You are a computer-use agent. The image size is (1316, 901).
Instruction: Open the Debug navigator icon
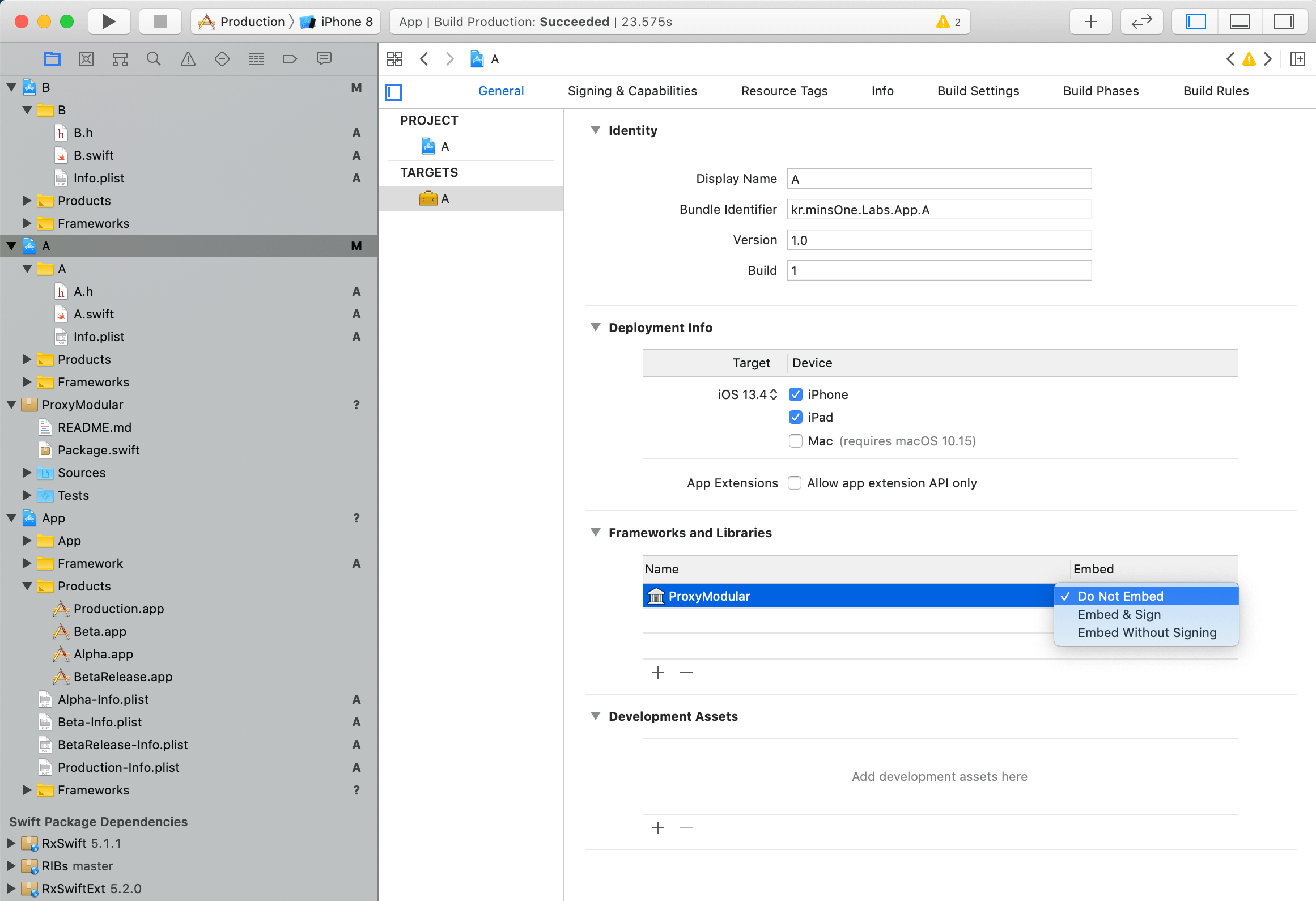(x=256, y=59)
